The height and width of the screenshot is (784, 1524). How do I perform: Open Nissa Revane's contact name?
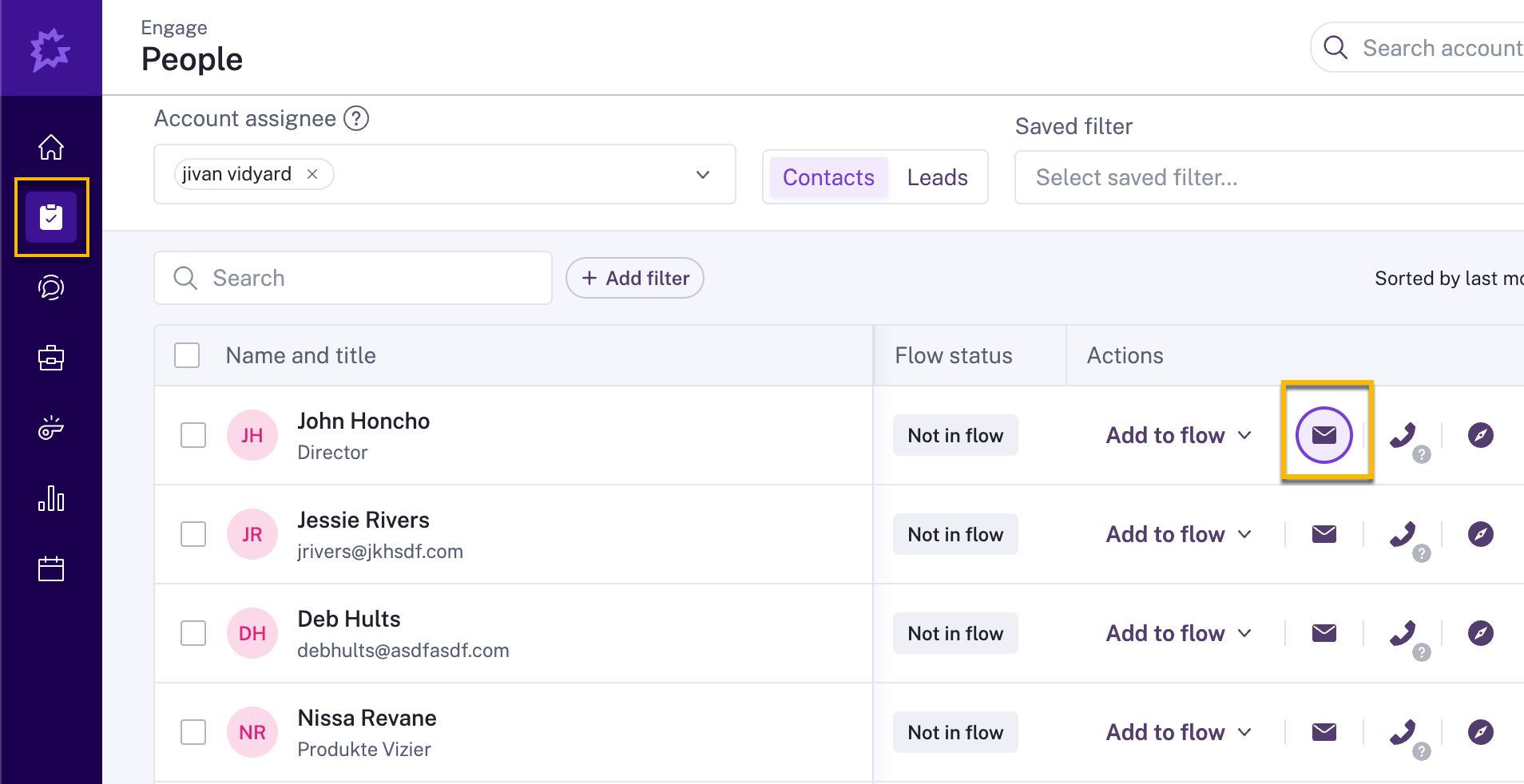pyautogui.click(x=367, y=718)
